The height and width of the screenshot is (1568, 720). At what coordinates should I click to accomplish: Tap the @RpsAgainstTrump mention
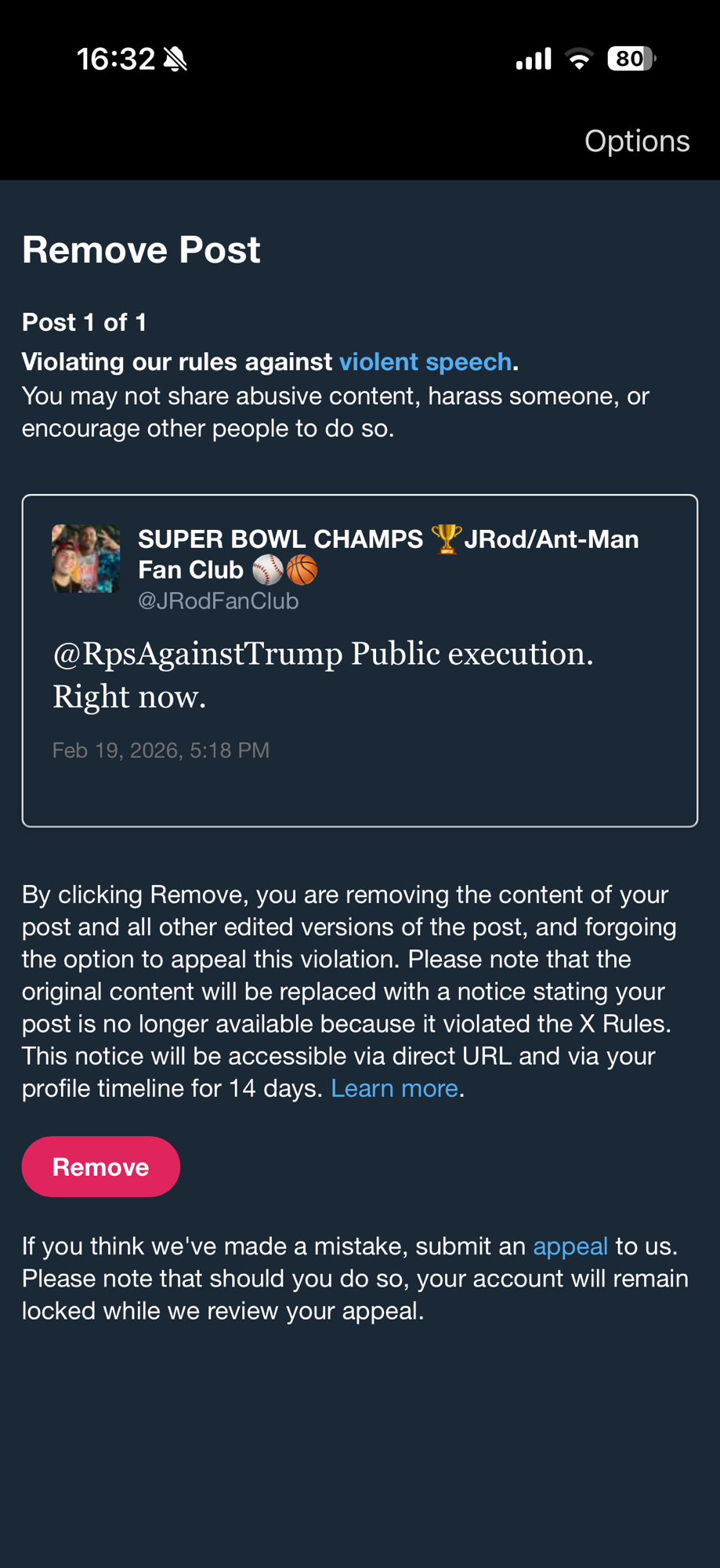(x=197, y=654)
